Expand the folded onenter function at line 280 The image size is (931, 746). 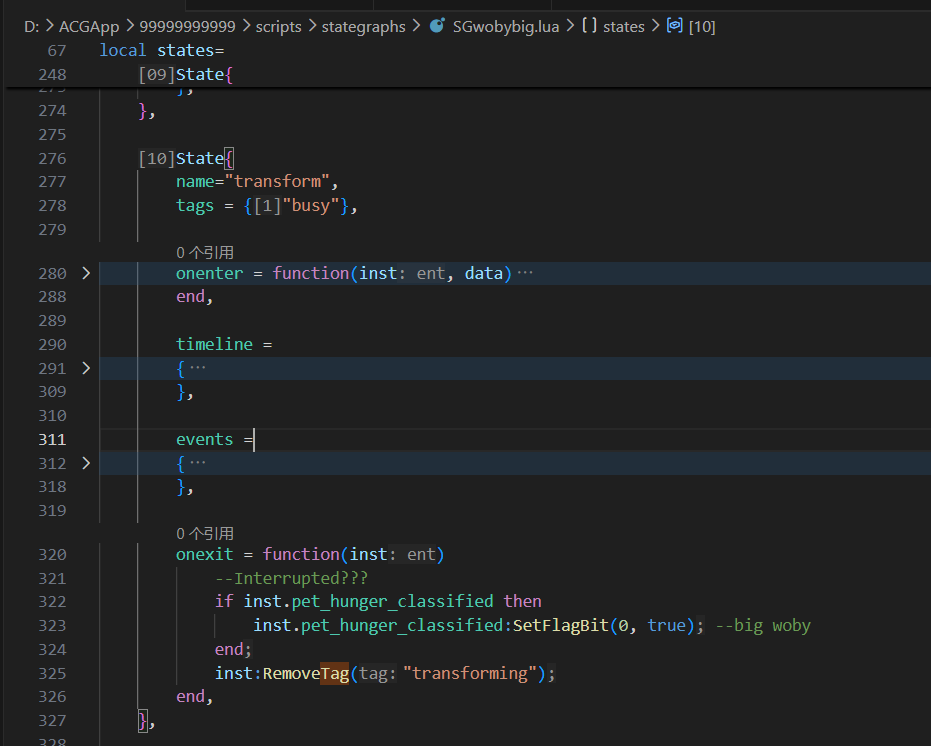(x=86, y=273)
